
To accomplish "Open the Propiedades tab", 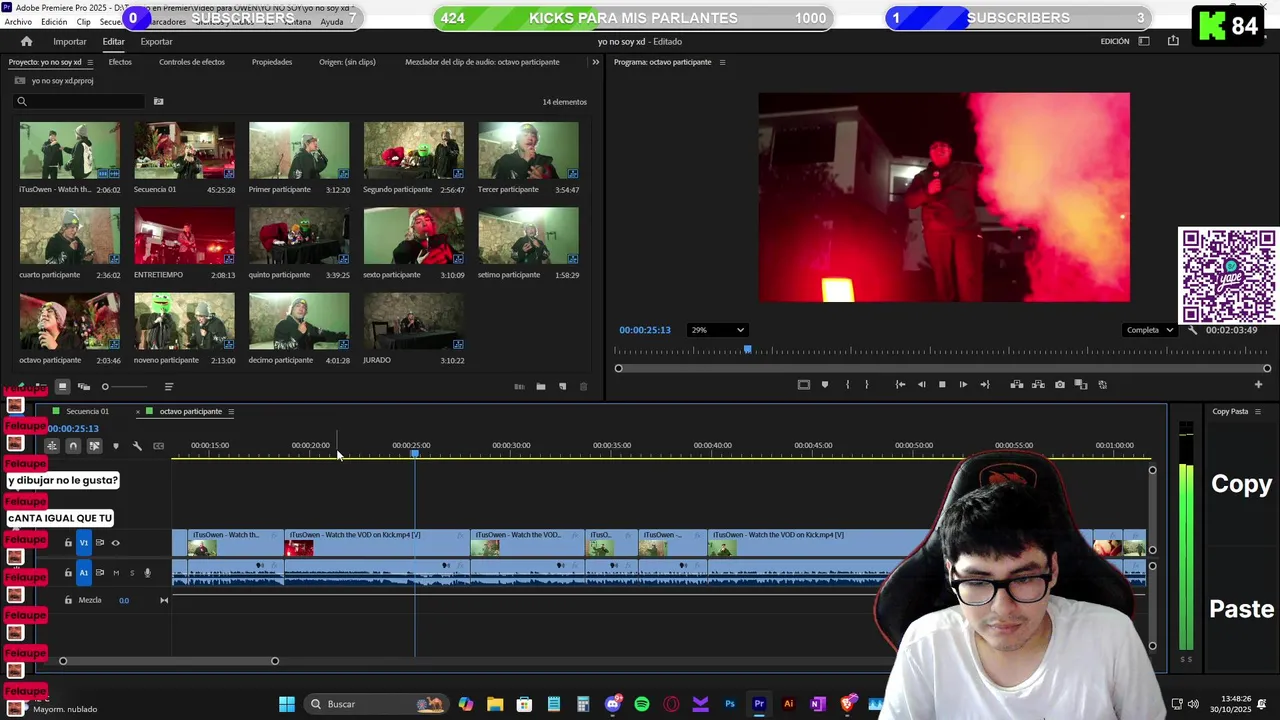I will click(272, 62).
